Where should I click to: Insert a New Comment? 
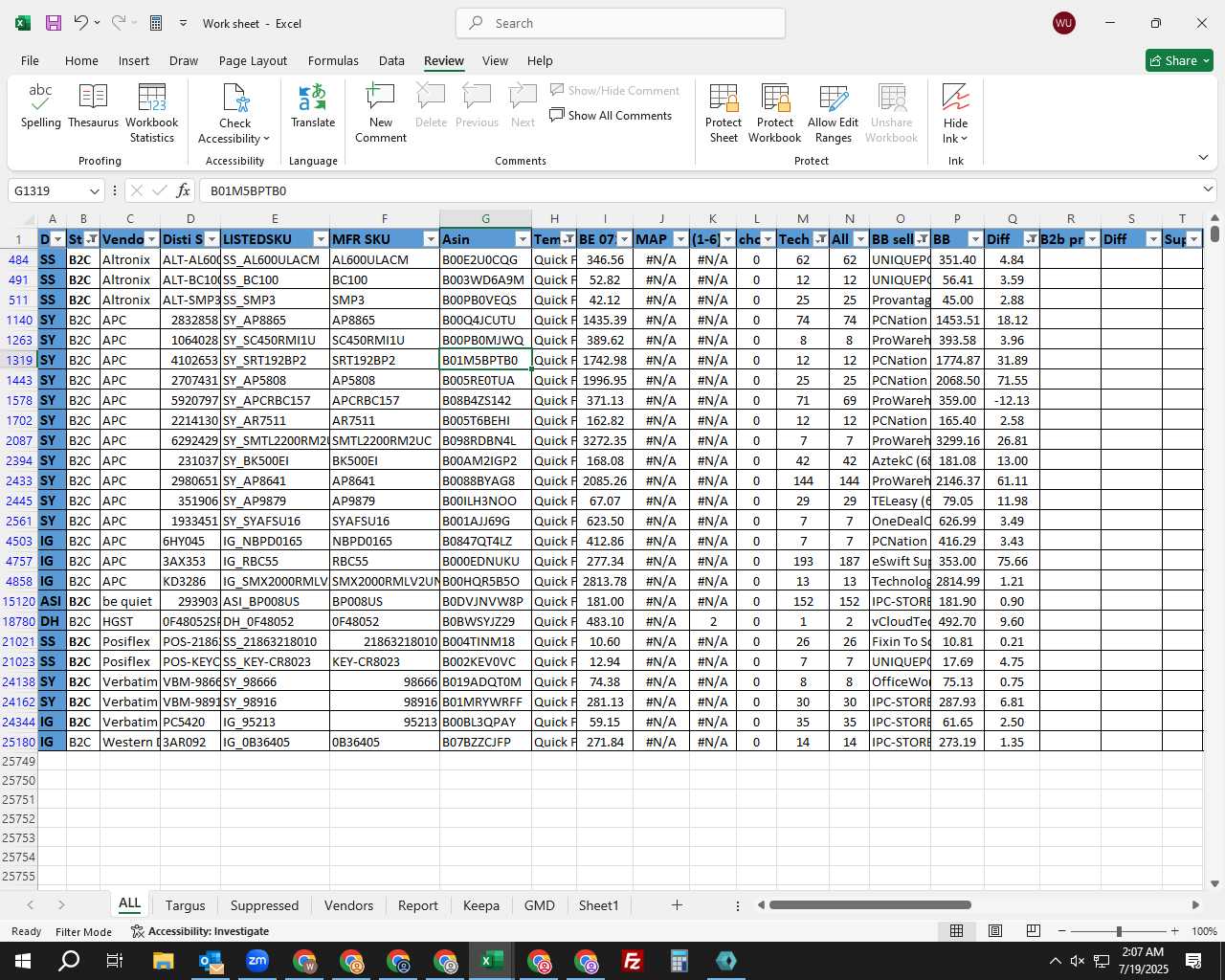pyautogui.click(x=381, y=114)
